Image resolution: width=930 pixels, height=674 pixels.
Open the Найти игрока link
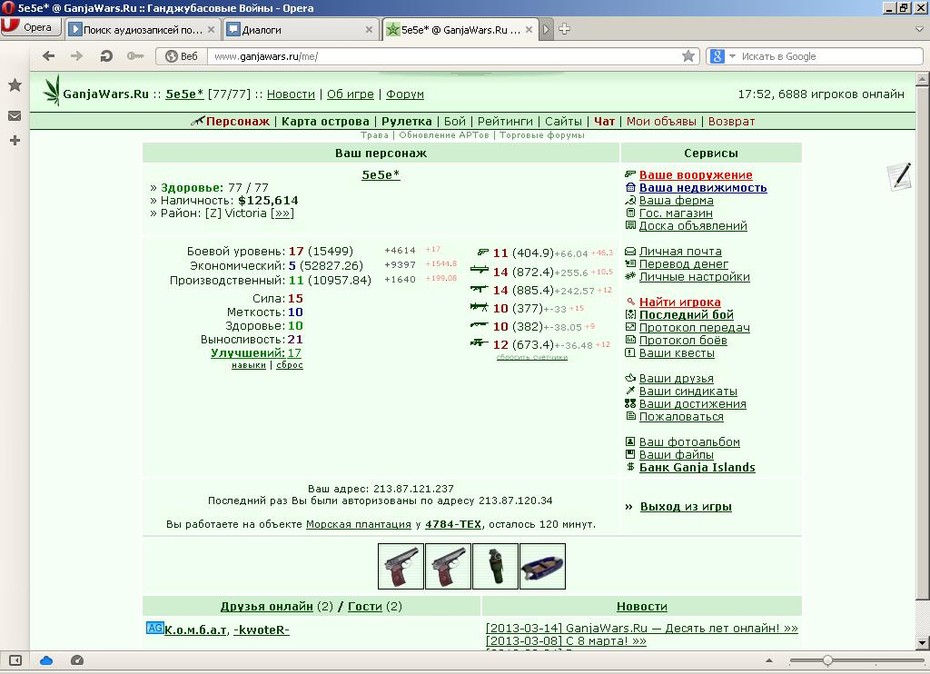coord(680,303)
